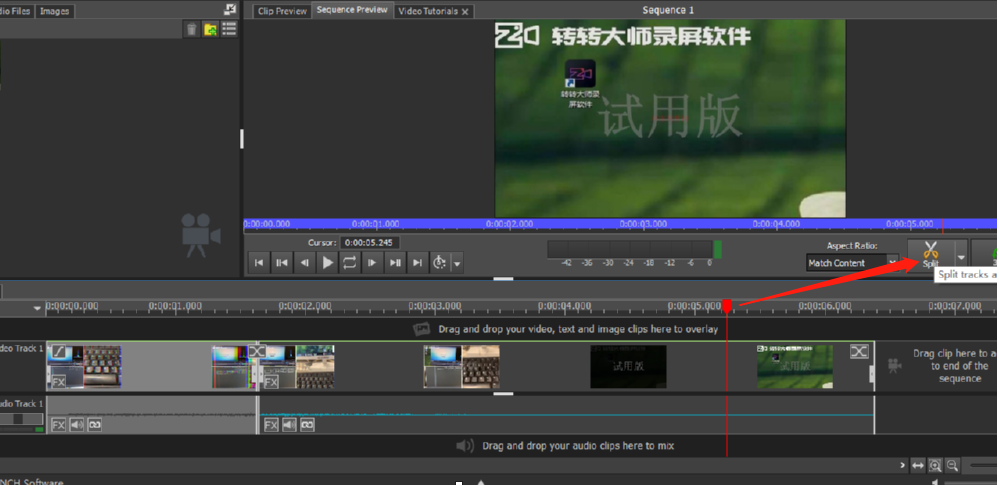
Task: Open fade curve icon on first video clip
Action: [x=59, y=351]
